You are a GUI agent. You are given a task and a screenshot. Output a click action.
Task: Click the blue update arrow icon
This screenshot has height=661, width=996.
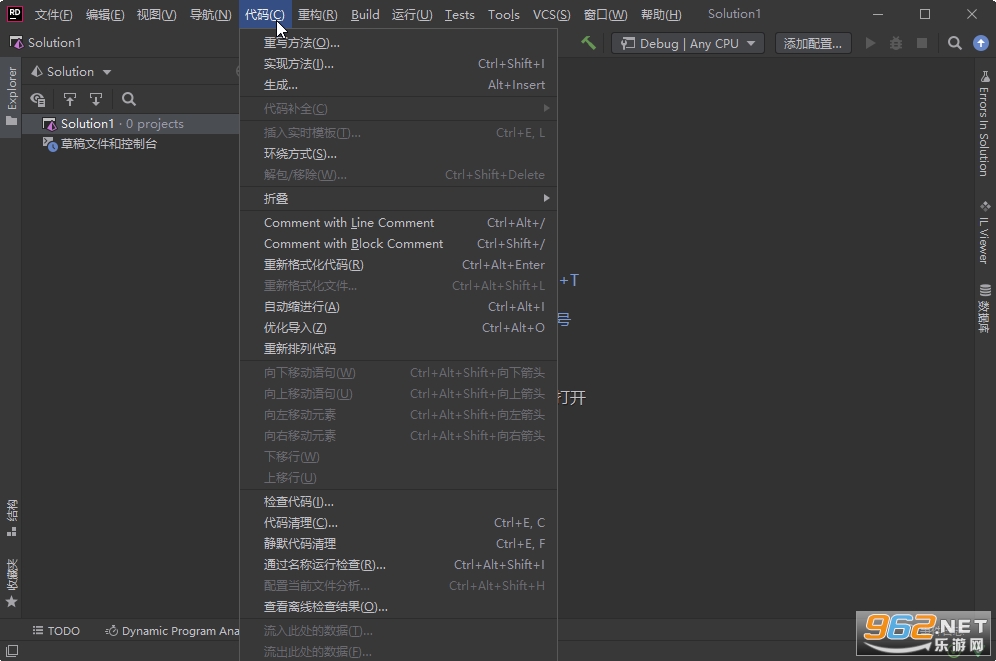coord(981,43)
